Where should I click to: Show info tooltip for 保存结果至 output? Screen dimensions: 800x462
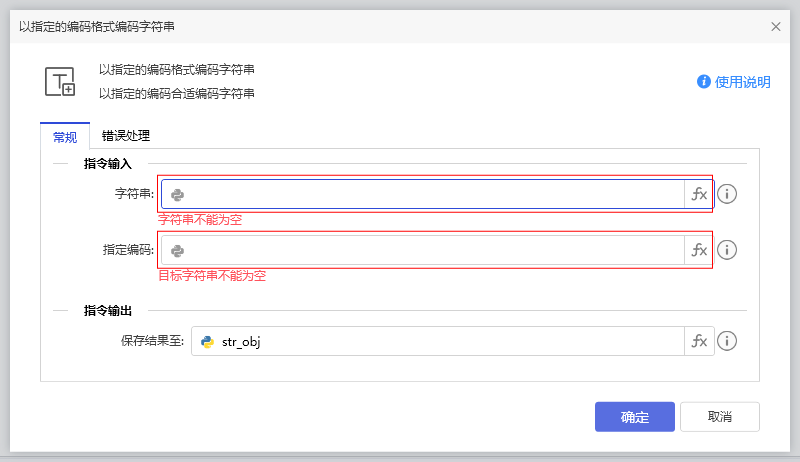coord(727,341)
